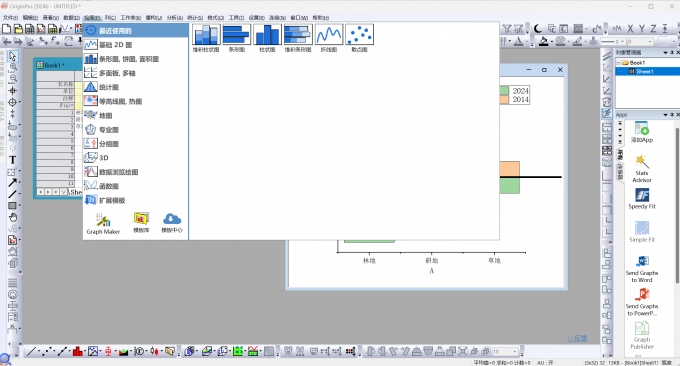Screen dimensions: 680x366
Task: Open Send Graphs to Word app
Action: [x=642, y=268]
